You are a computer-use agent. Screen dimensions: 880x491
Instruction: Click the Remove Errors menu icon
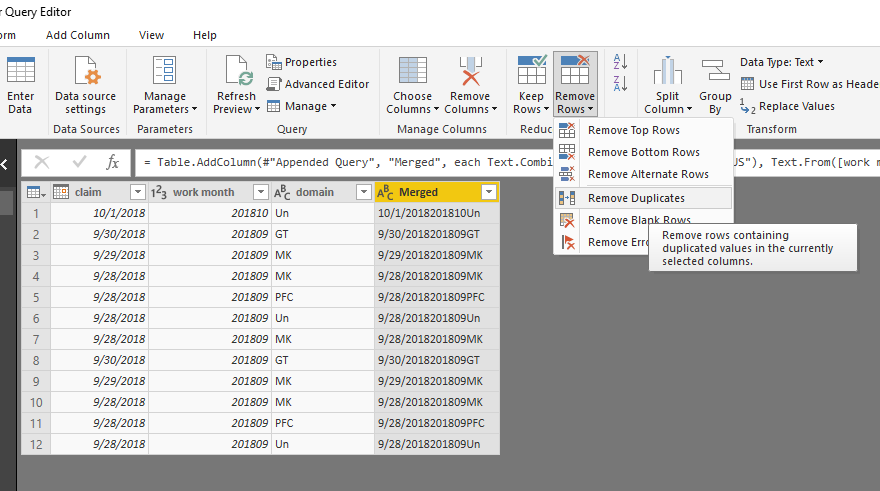point(568,242)
